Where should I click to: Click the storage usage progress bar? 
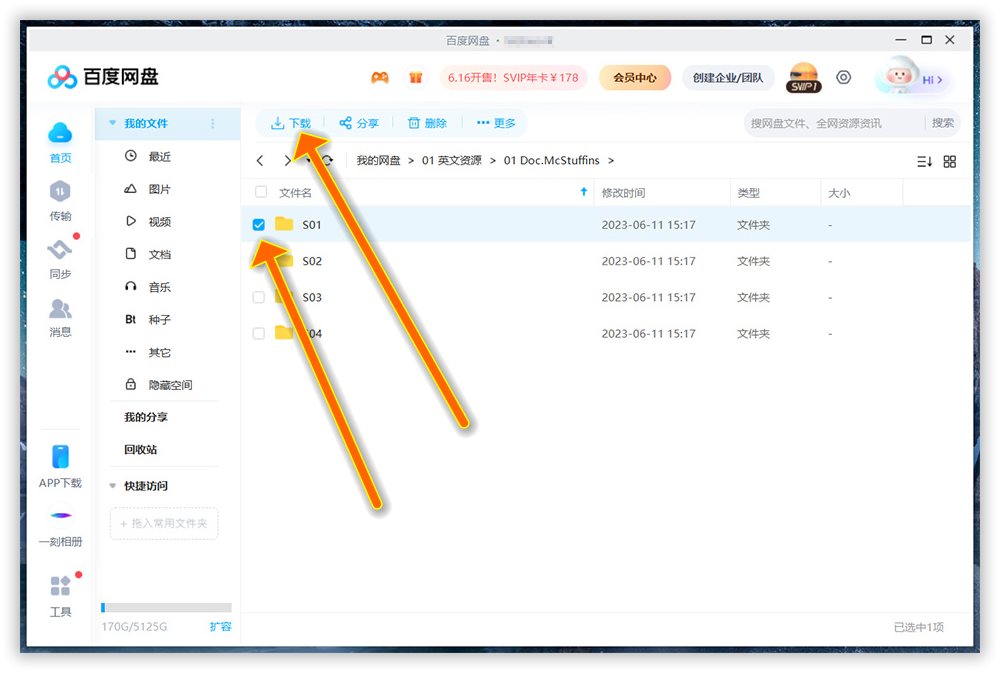165,608
